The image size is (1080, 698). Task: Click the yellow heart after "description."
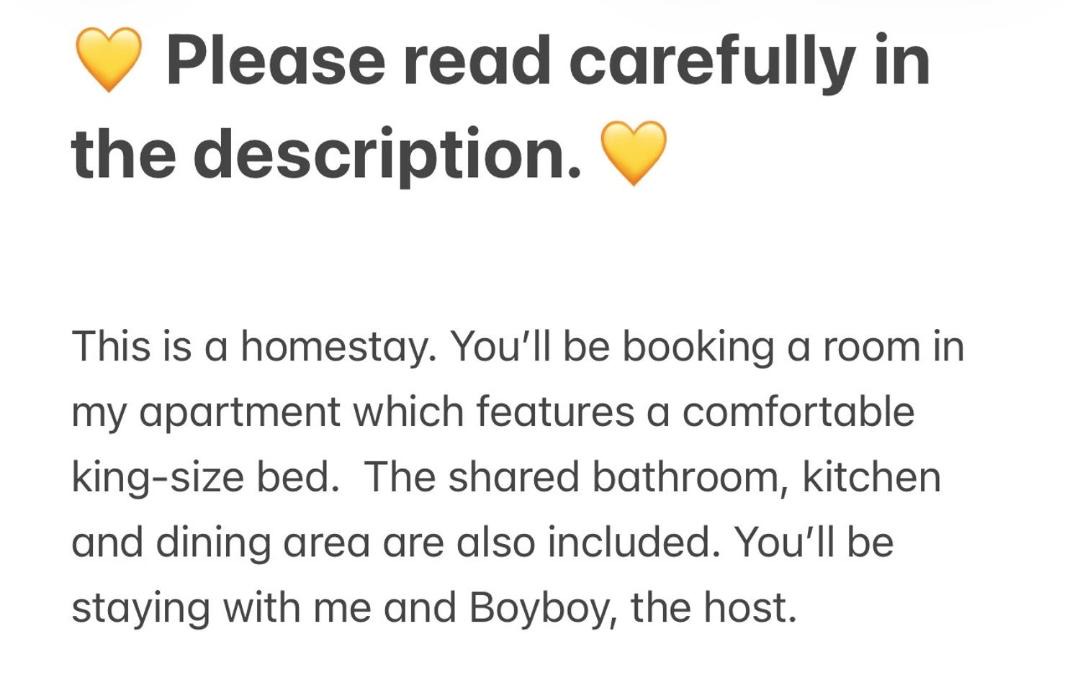(x=634, y=153)
